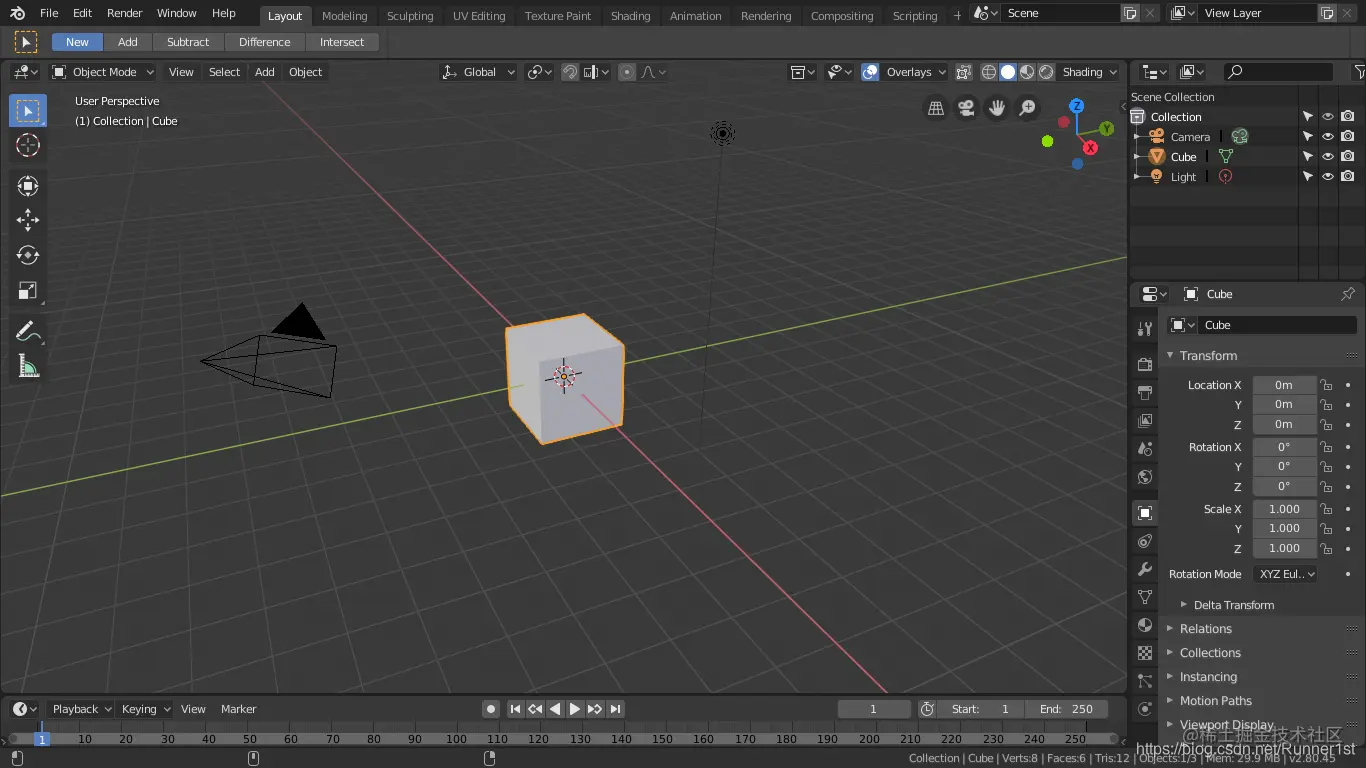Screen dimensions: 1366x768
Task: Toggle snapping magnet in viewport header
Action: (x=570, y=72)
